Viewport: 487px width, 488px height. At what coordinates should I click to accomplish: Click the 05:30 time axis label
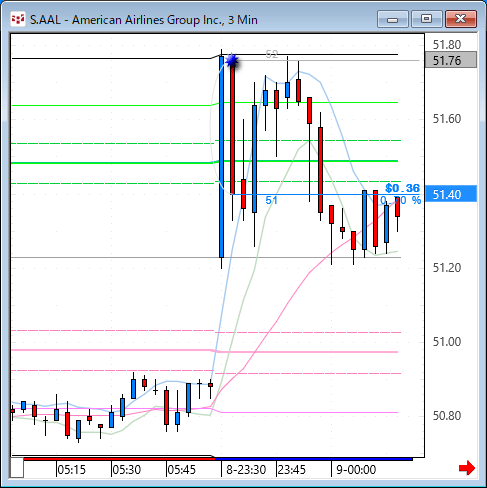point(127,470)
